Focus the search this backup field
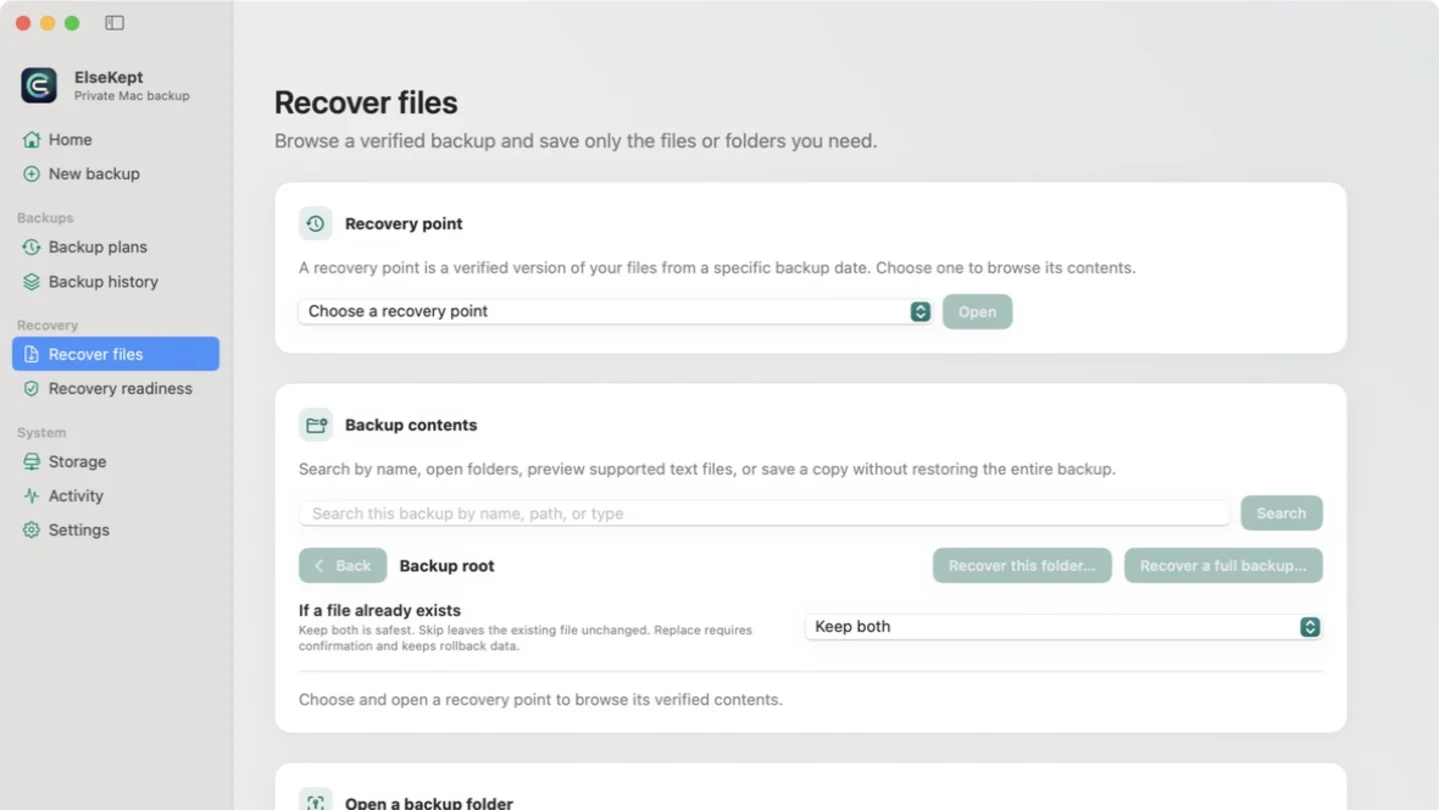 765,513
